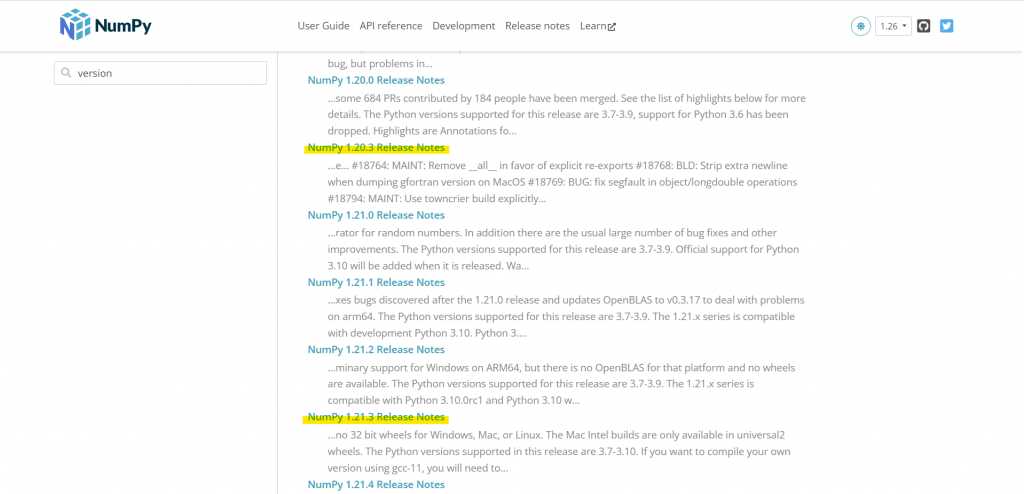Open NumPy 1.21.0 Release Notes result
The width and height of the screenshot is (1024, 494).
[376, 215]
